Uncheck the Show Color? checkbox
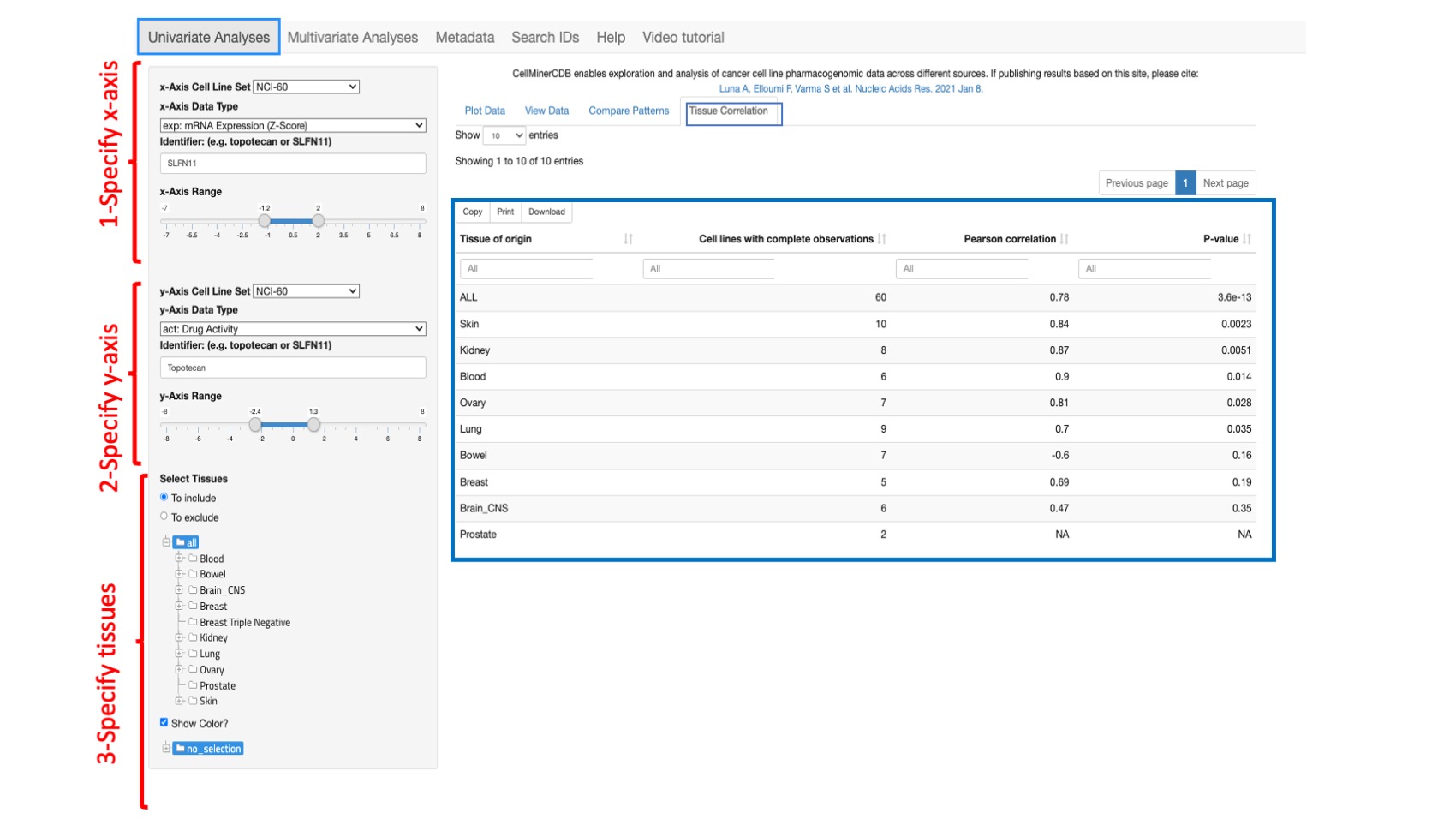Viewport: 1456px width, 819px height. tap(164, 722)
